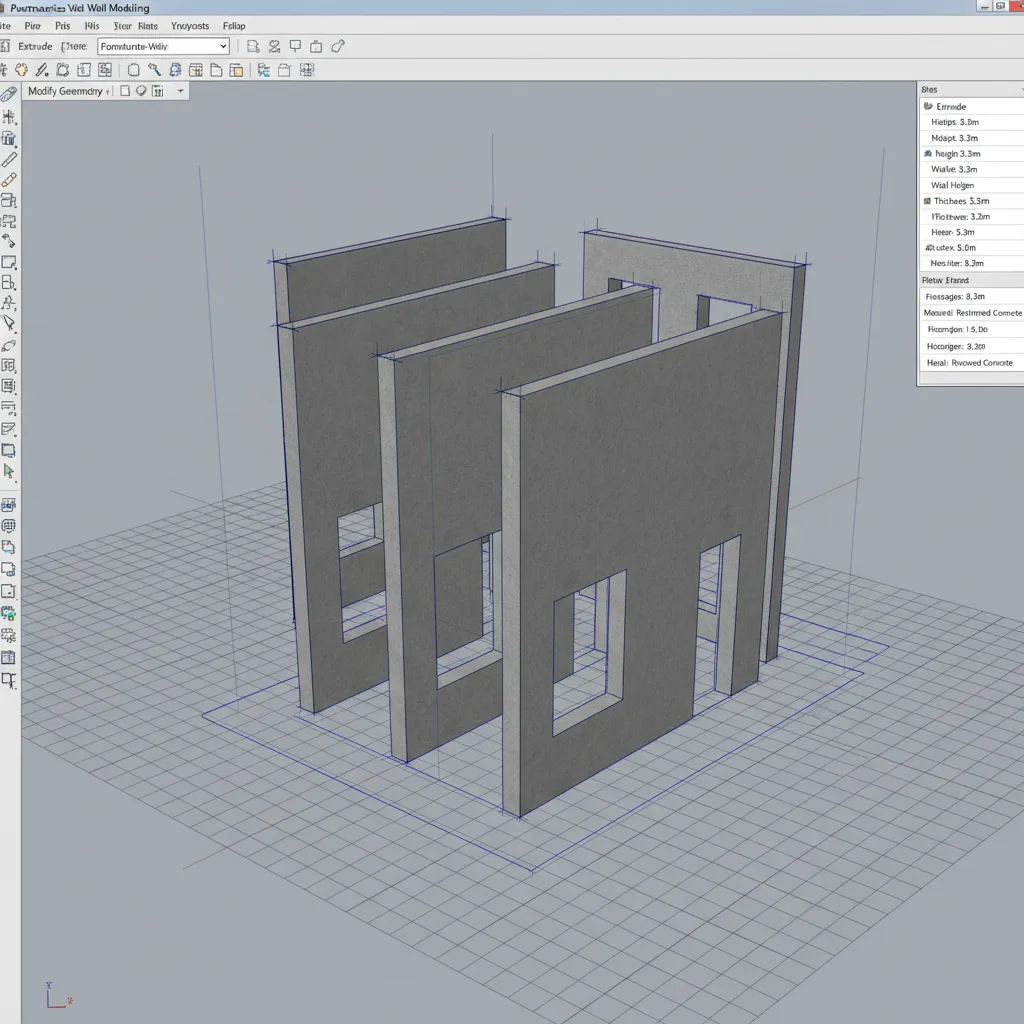Select the Atustex 5.0m property row
Image resolution: width=1024 pixels, height=1024 pixels.
coord(972,248)
